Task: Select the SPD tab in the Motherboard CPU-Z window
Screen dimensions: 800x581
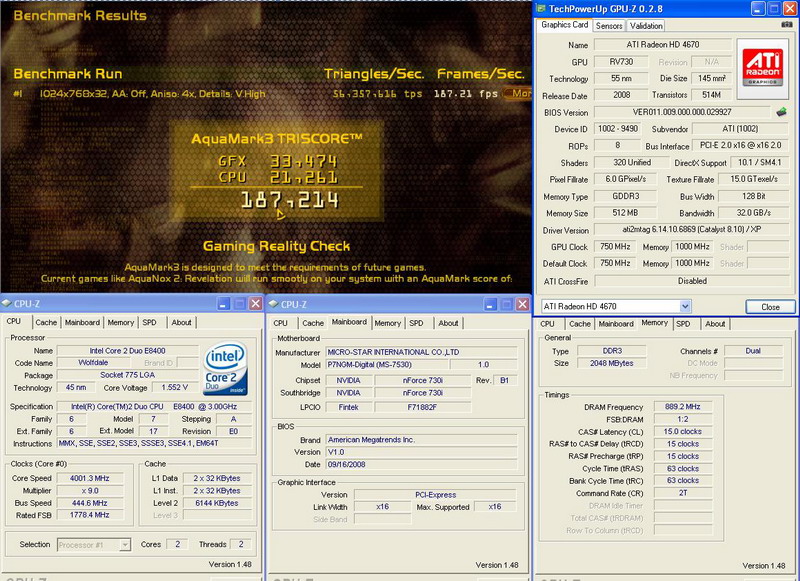Action: pyautogui.click(x=416, y=323)
